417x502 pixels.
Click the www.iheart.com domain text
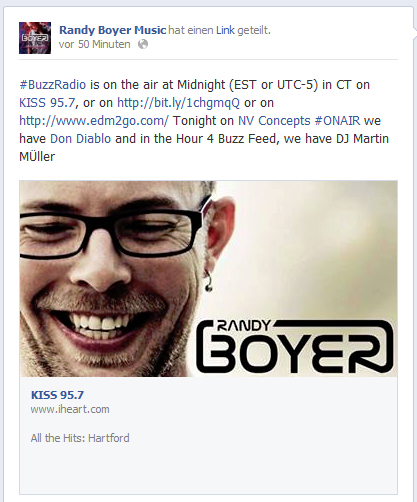click(x=70, y=409)
